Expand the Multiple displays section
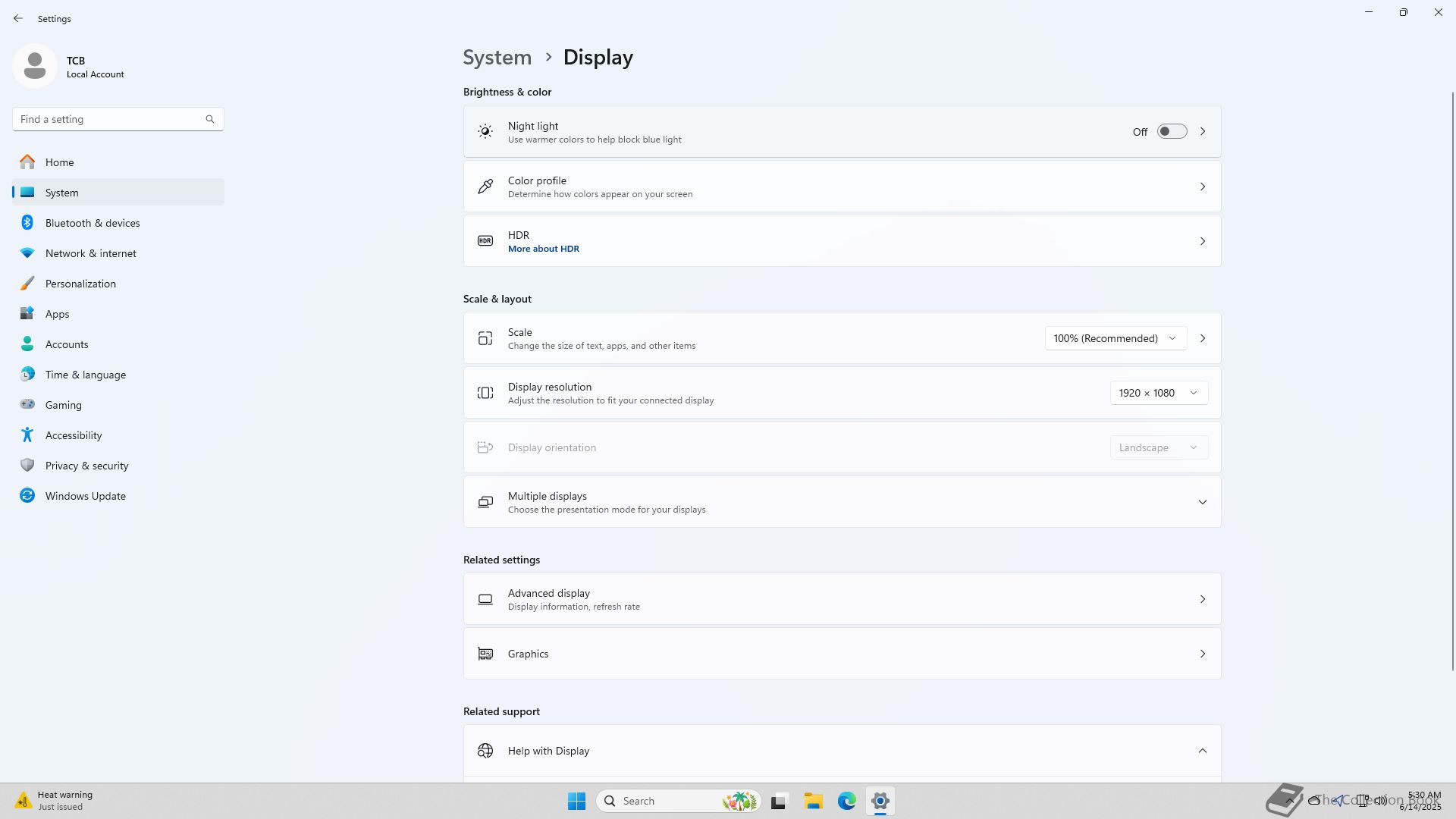This screenshot has width=1456, height=819. (1202, 502)
